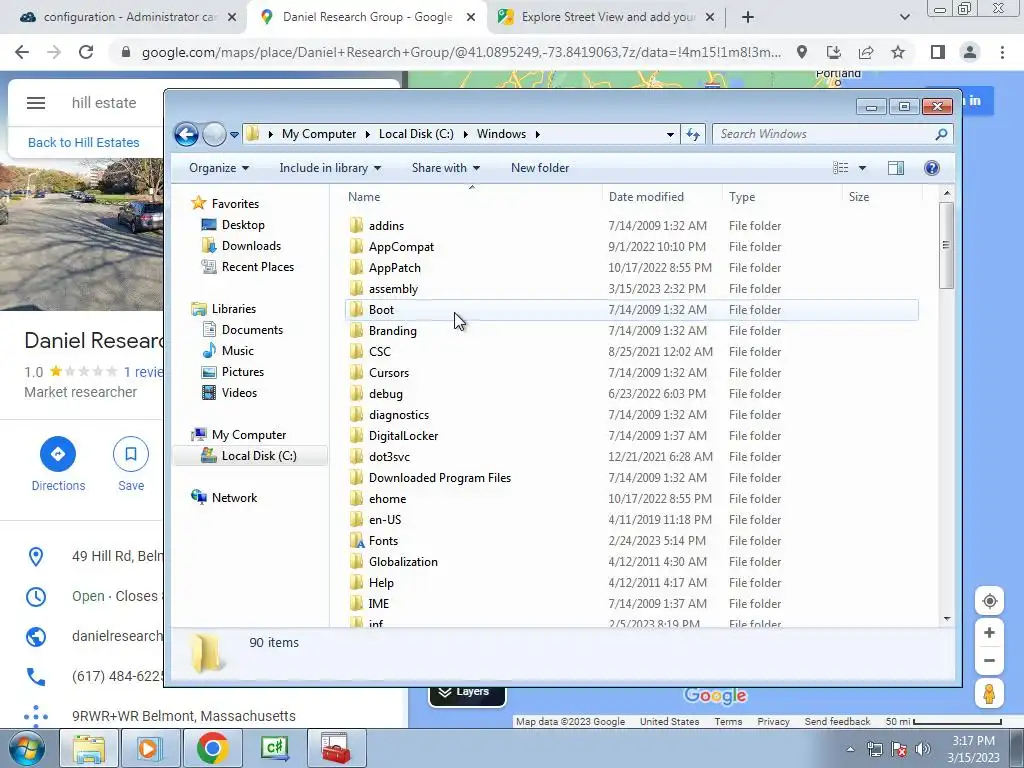
Task: Open the Google Maps hamburger menu
Action: click(x=36, y=103)
